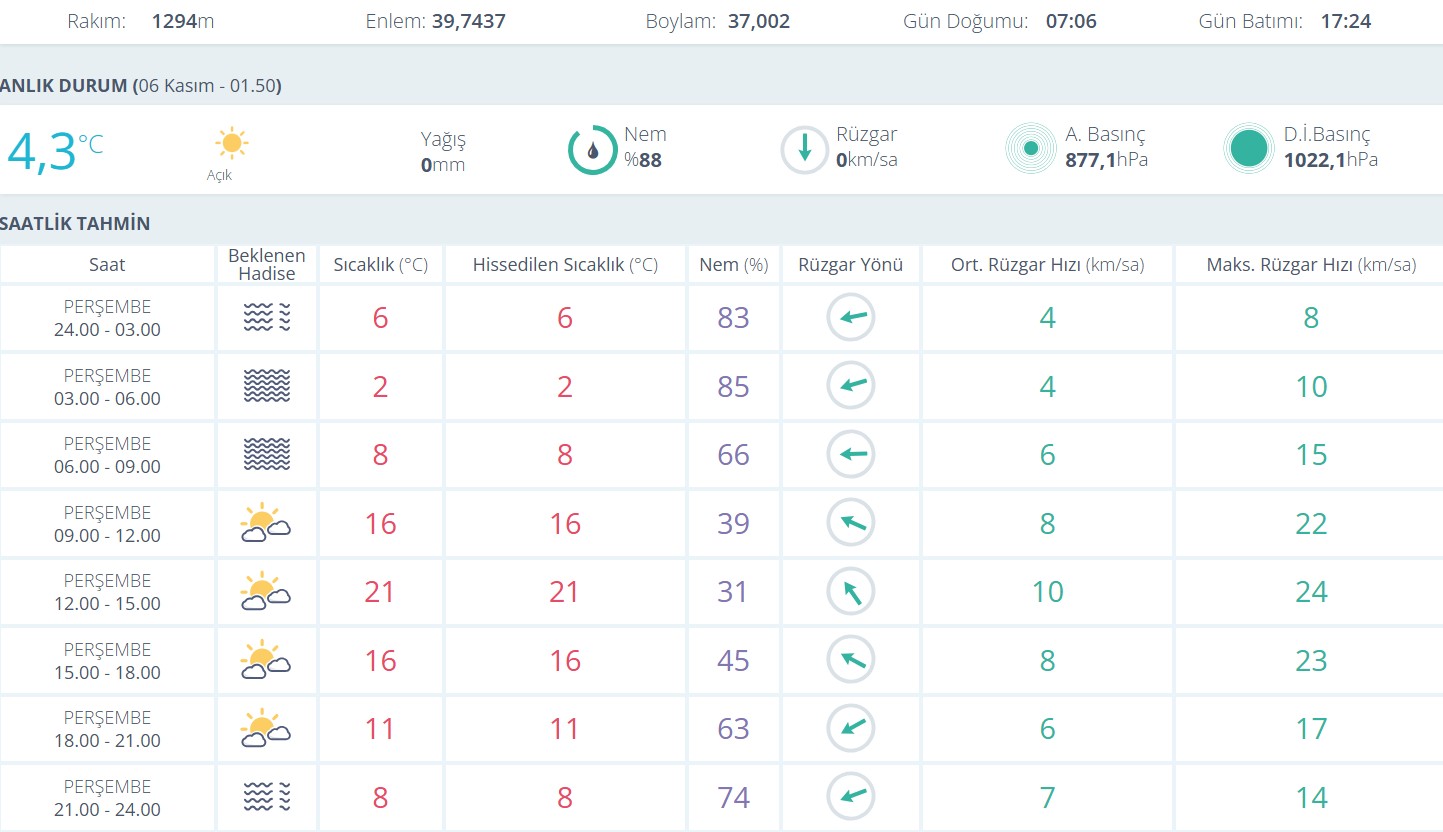Click the Rüzgar Yönü column header
The height and width of the screenshot is (832, 1443).
pos(850,265)
